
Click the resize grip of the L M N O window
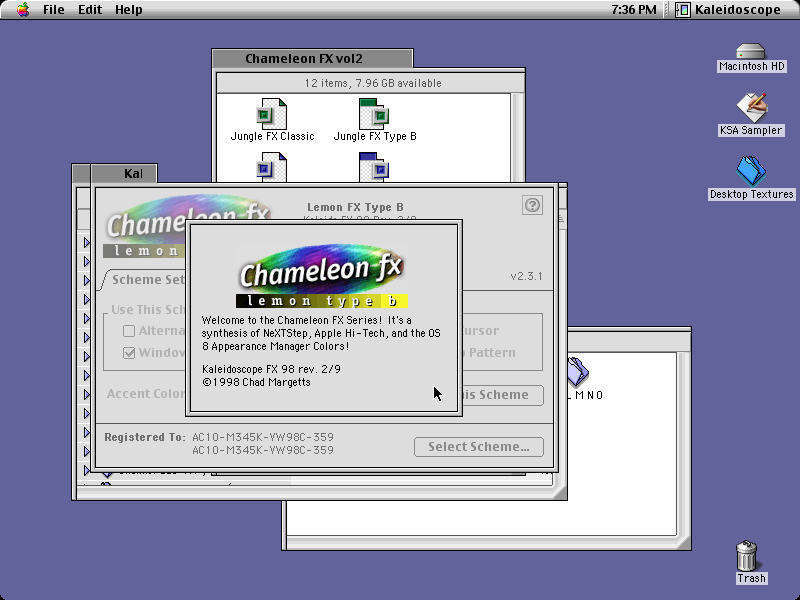[x=684, y=542]
